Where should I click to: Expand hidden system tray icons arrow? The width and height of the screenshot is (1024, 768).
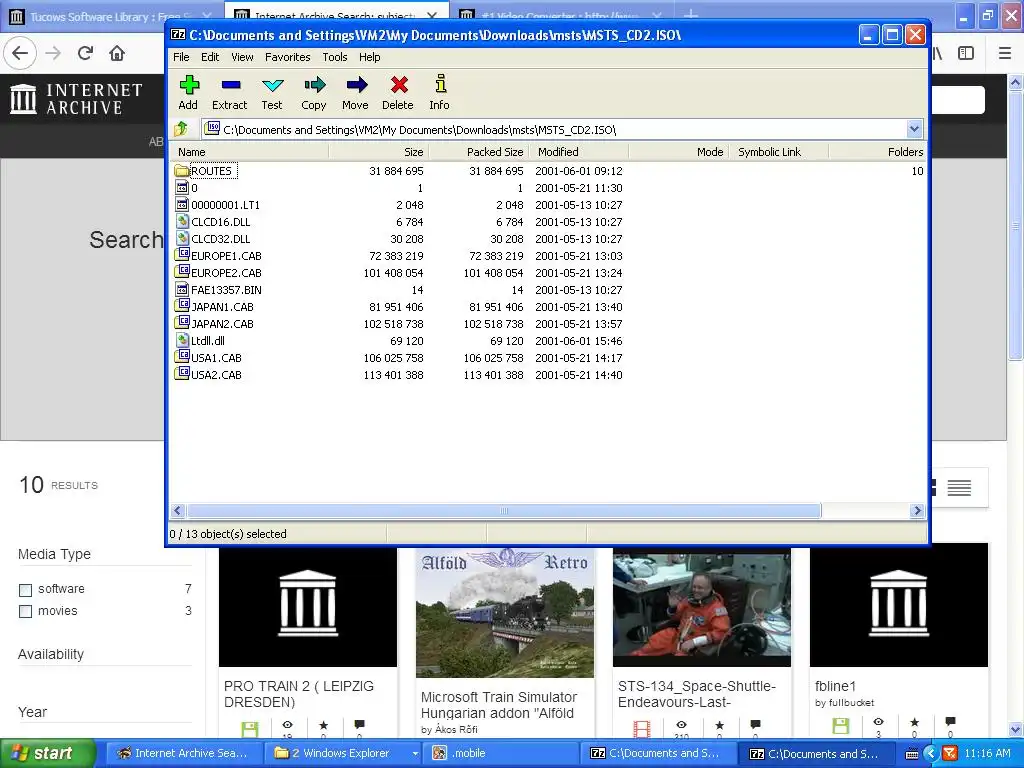(x=931, y=754)
